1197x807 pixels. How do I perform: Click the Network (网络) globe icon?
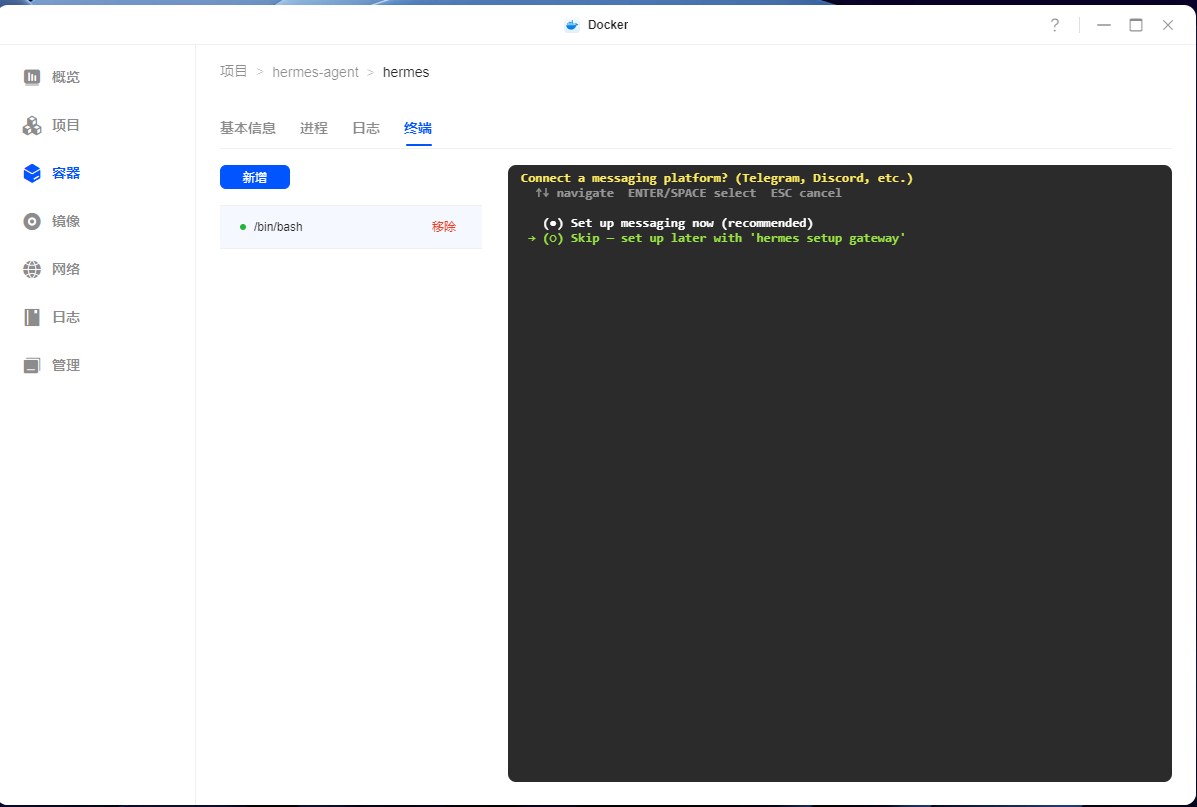click(32, 270)
